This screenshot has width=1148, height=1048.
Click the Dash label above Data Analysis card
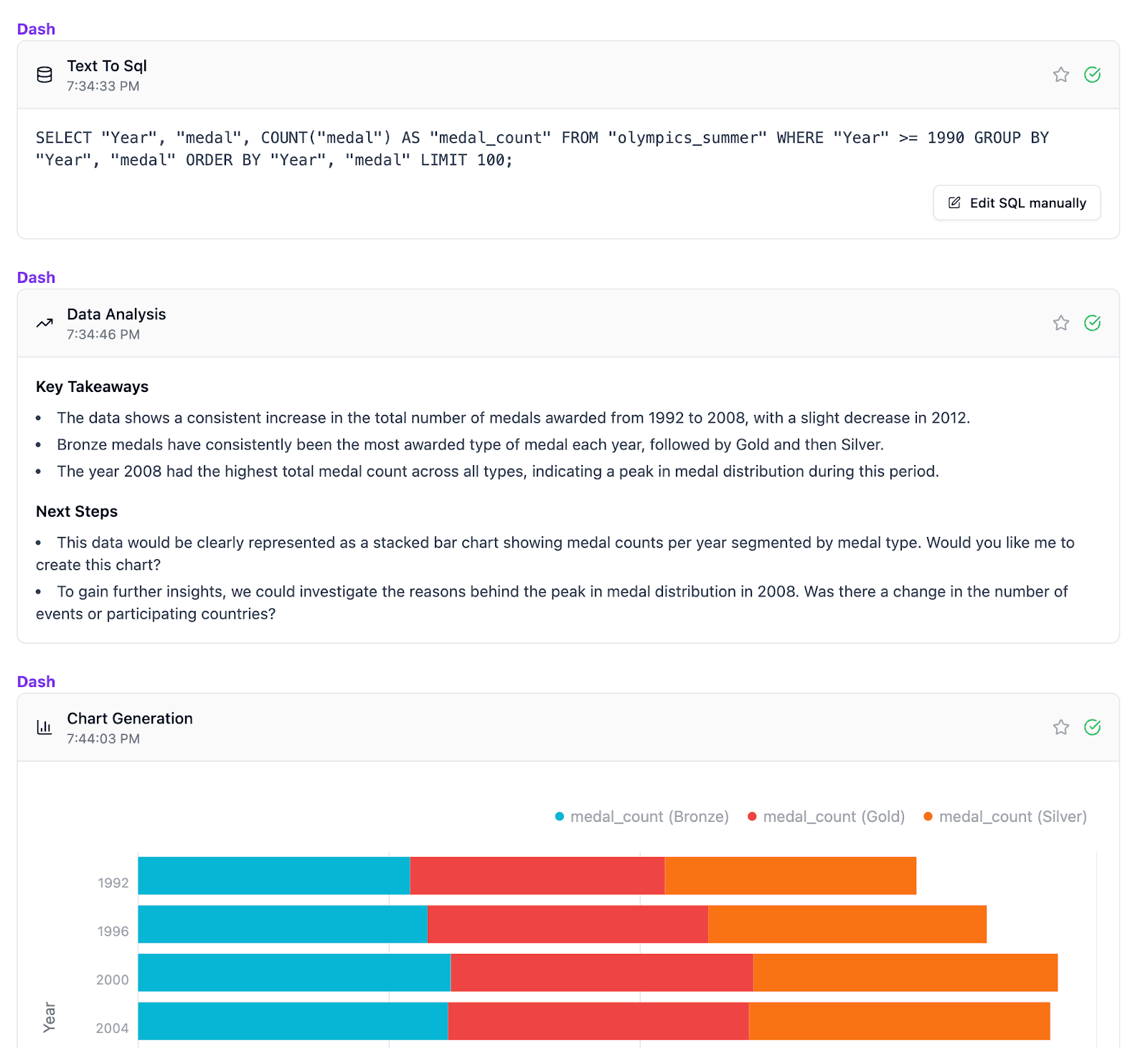[x=35, y=277]
